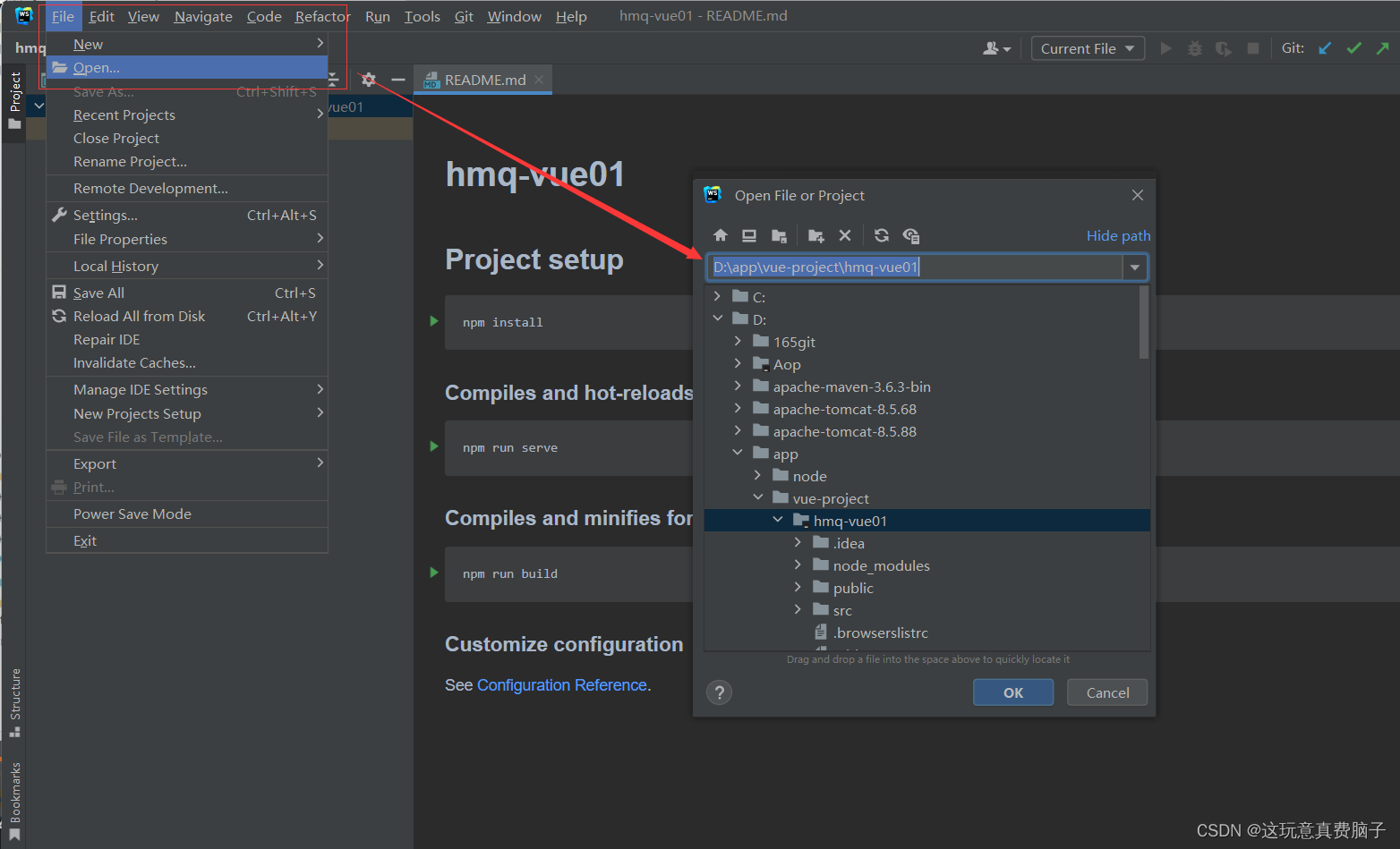Hide path in the Open dialog
This screenshot has width=1400, height=849.
pyautogui.click(x=1118, y=235)
